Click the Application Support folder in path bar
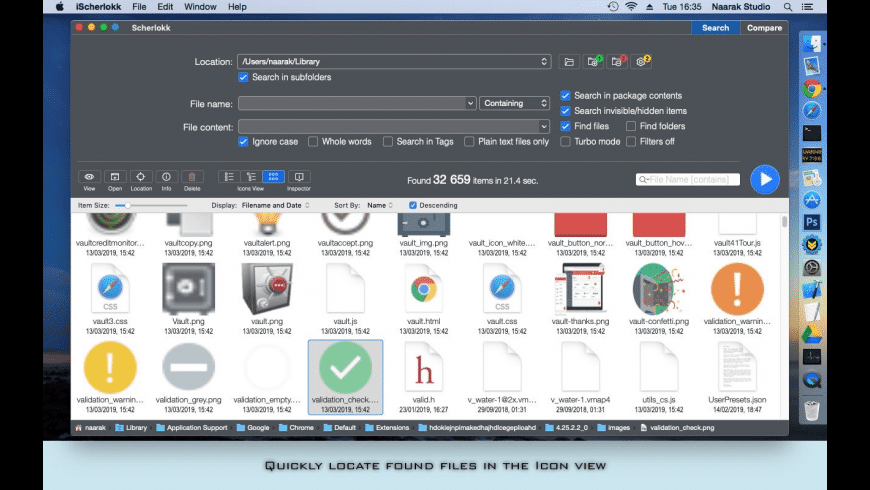 pos(192,428)
